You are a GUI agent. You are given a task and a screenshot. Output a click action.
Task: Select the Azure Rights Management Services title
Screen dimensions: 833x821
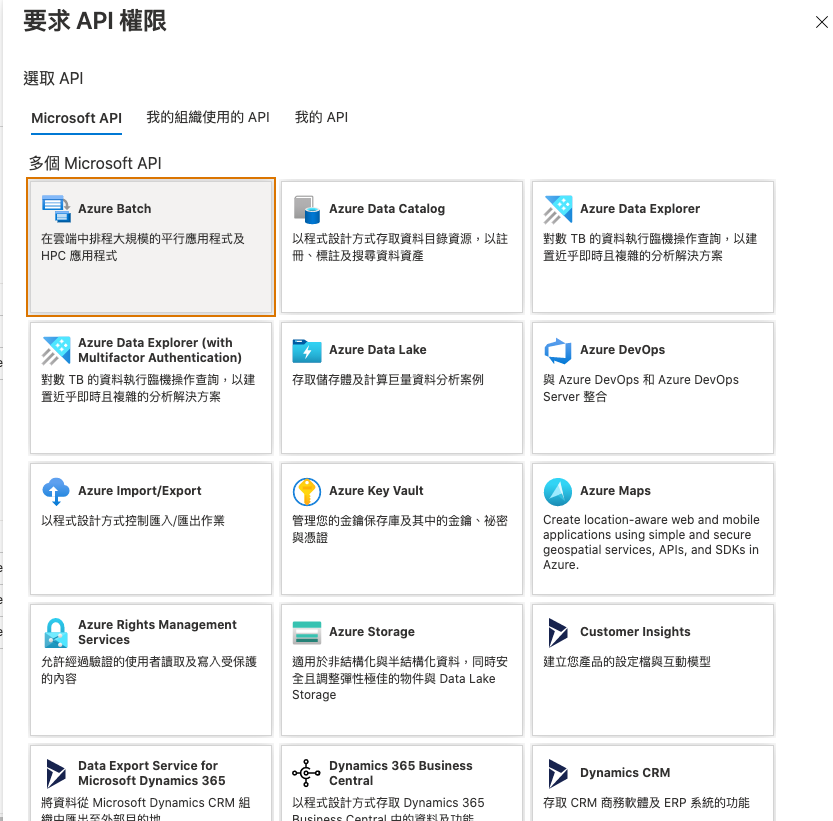(157, 632)
